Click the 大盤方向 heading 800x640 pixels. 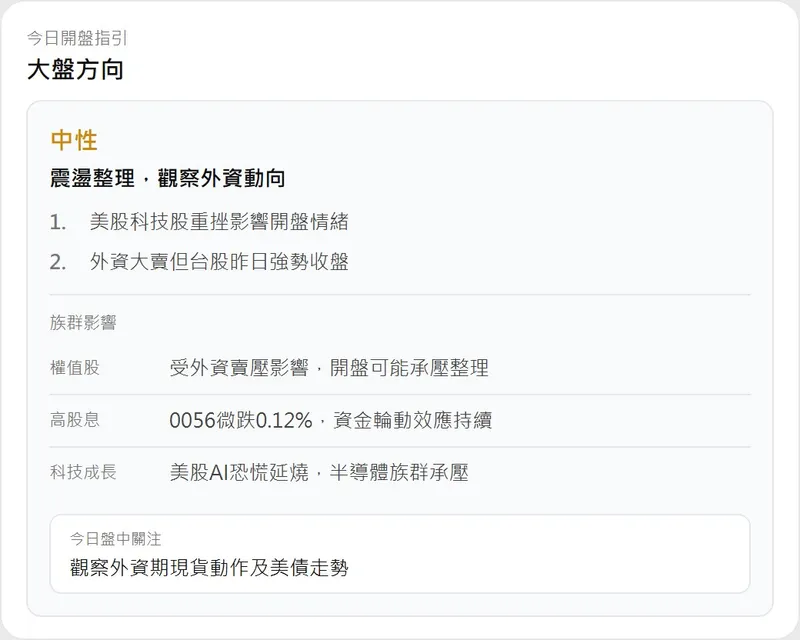[75, 69]
